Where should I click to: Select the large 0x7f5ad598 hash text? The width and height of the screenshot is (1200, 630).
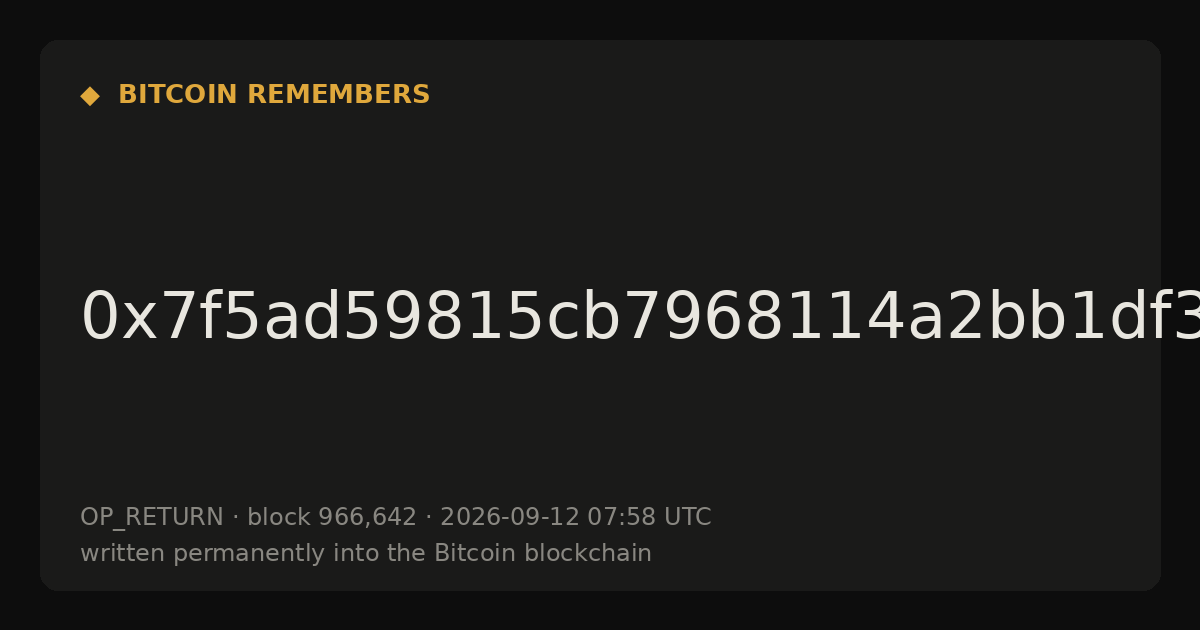[640, 318]
